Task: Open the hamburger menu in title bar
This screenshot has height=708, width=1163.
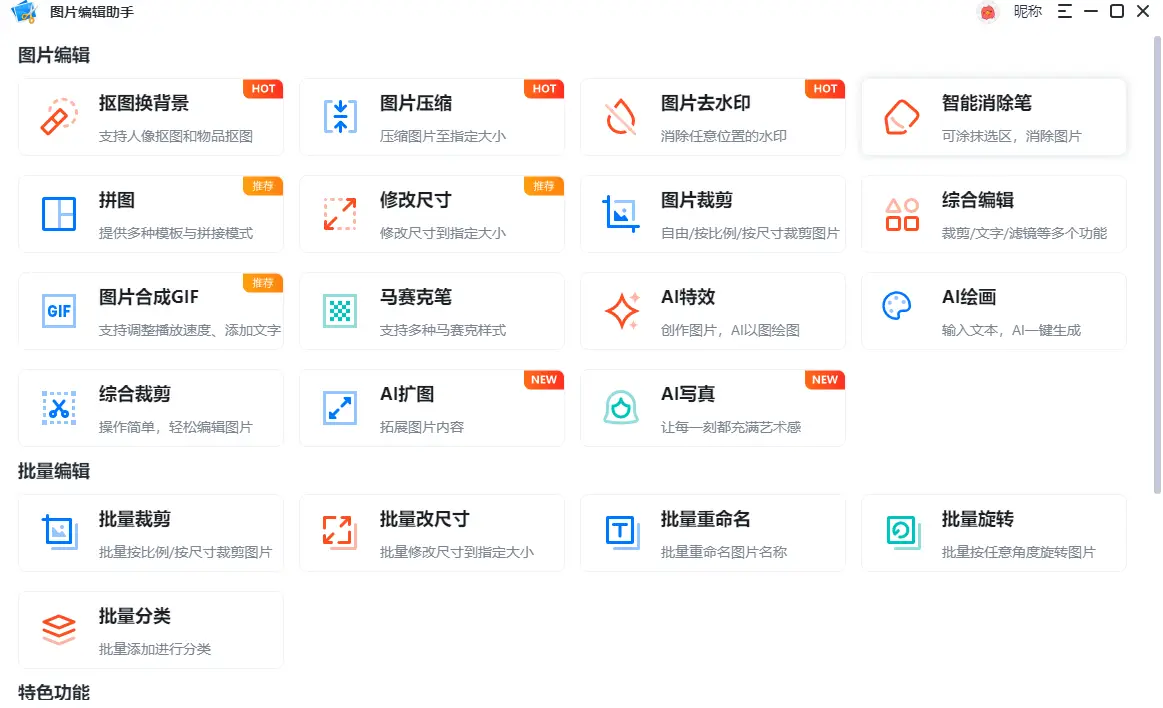Action: tap(1064, 11)
